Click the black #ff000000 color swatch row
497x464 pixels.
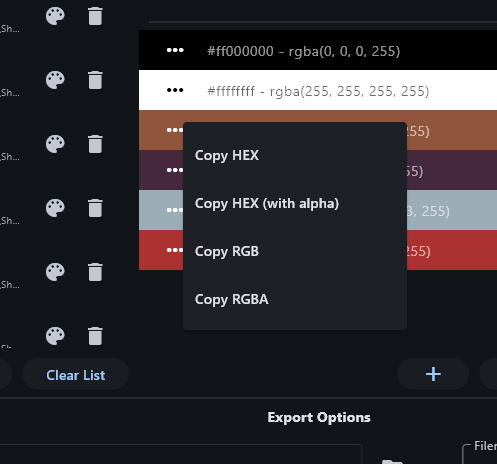click(318, 50)
